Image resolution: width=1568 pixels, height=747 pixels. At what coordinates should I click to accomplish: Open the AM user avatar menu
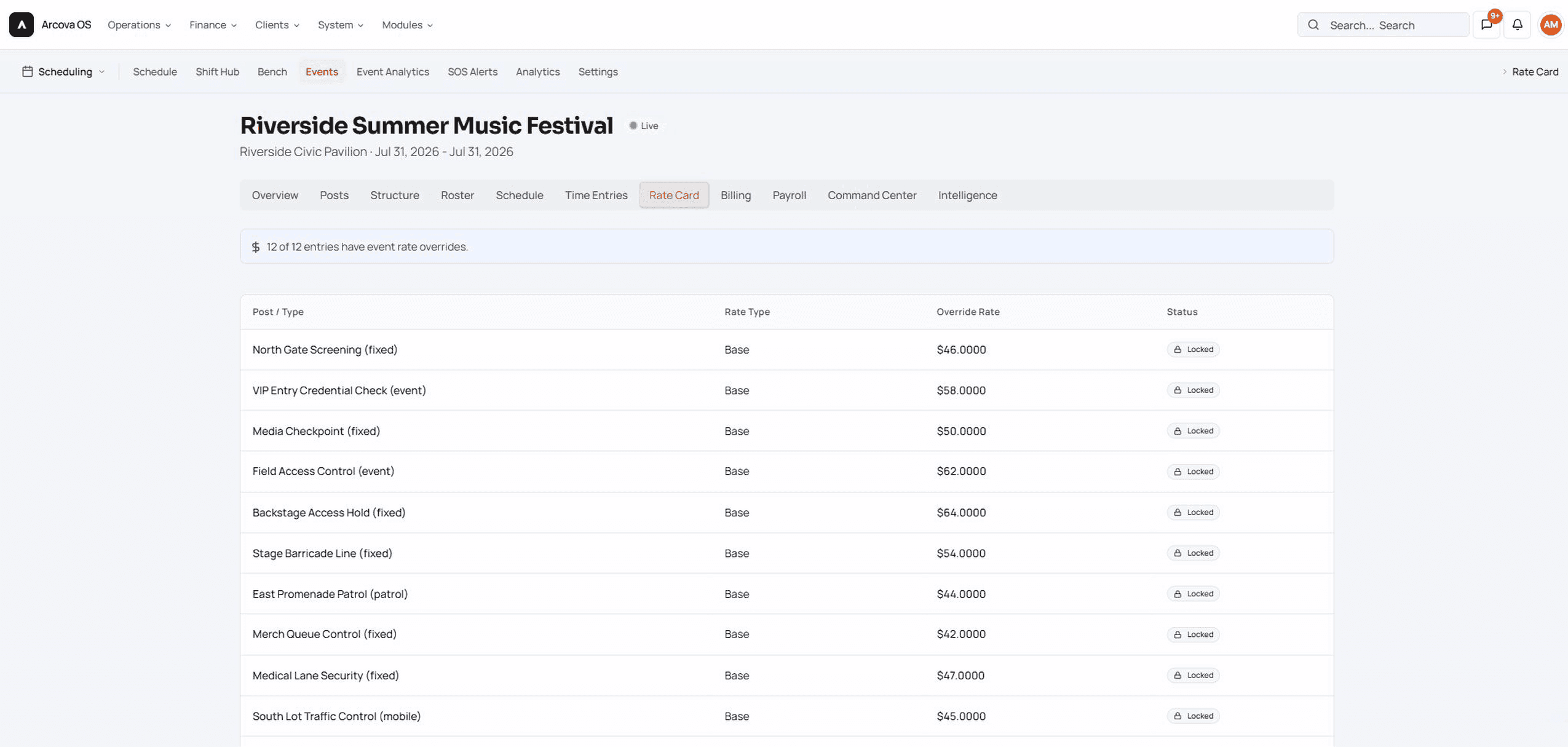click(1550, 25)
